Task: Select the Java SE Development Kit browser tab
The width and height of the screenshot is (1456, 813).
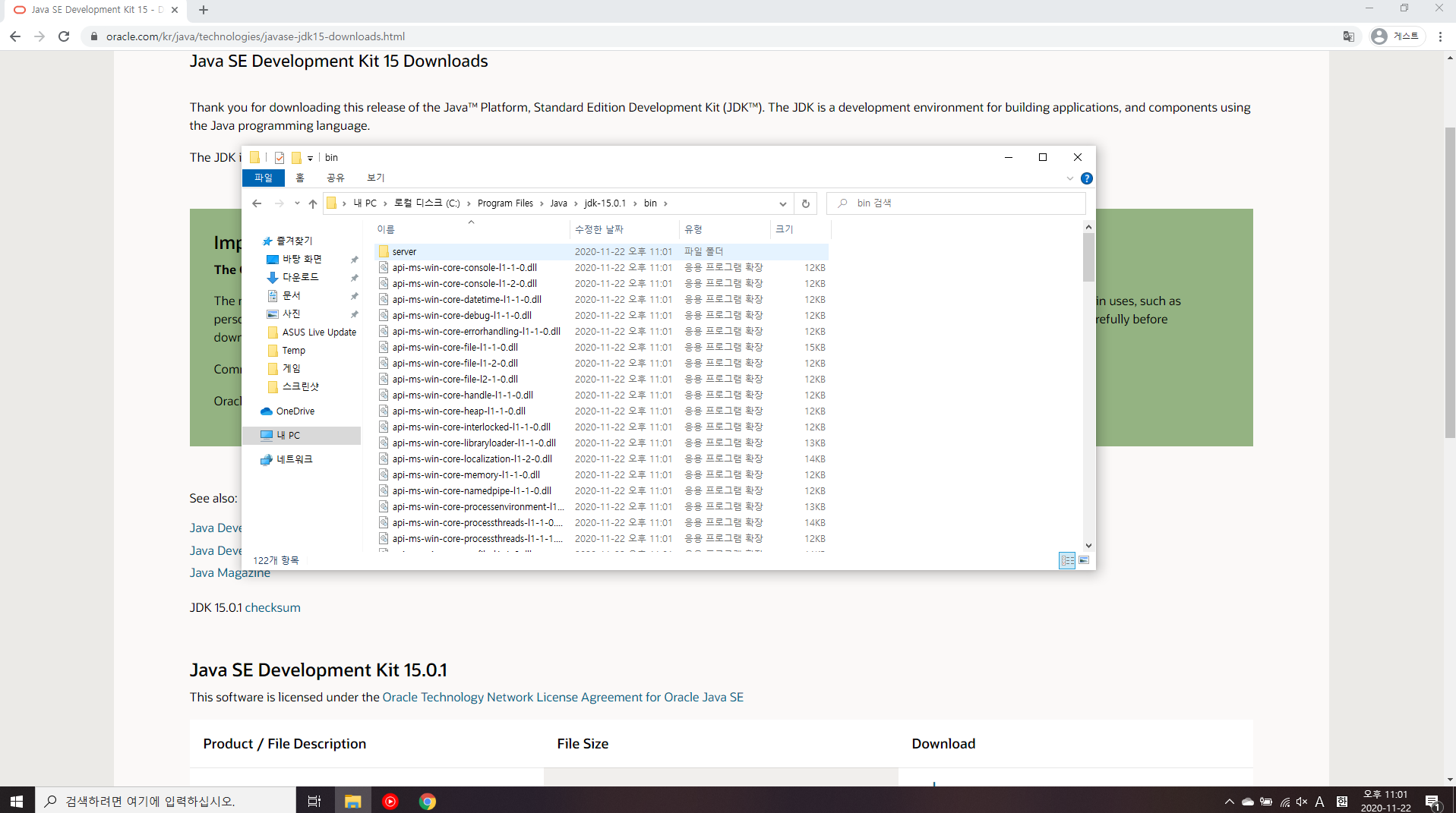Action: pyautogui.click(x=96, y=10)
